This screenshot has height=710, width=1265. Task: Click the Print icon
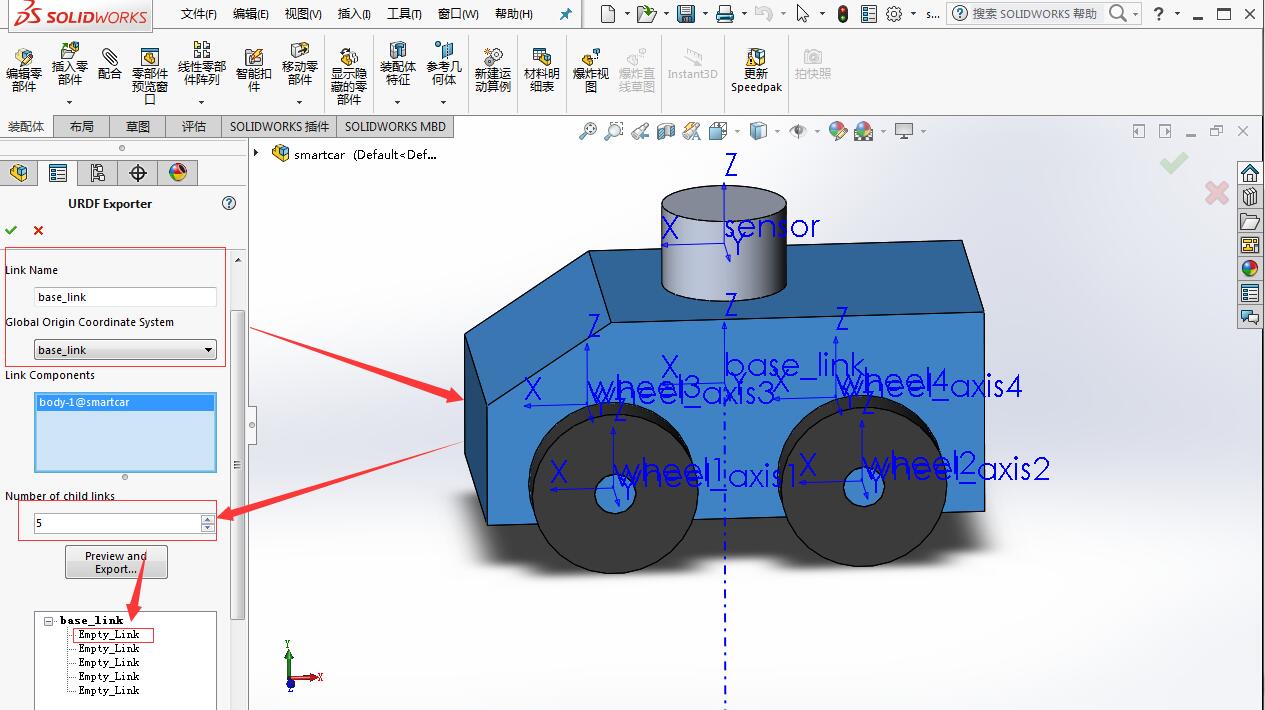point(725,14)
